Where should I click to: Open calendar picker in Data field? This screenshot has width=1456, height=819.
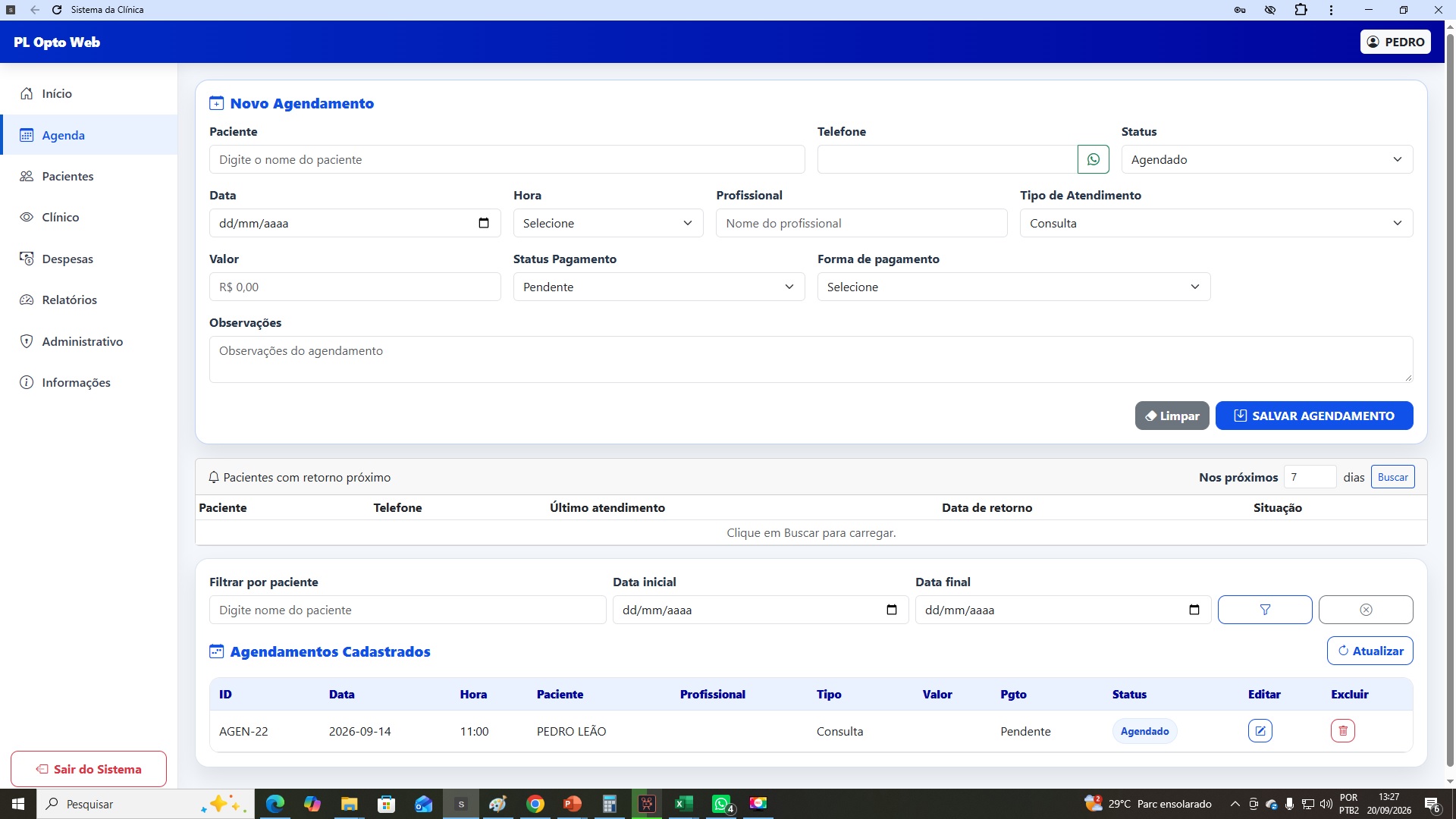pyautogui.click(x=484, y=223)
